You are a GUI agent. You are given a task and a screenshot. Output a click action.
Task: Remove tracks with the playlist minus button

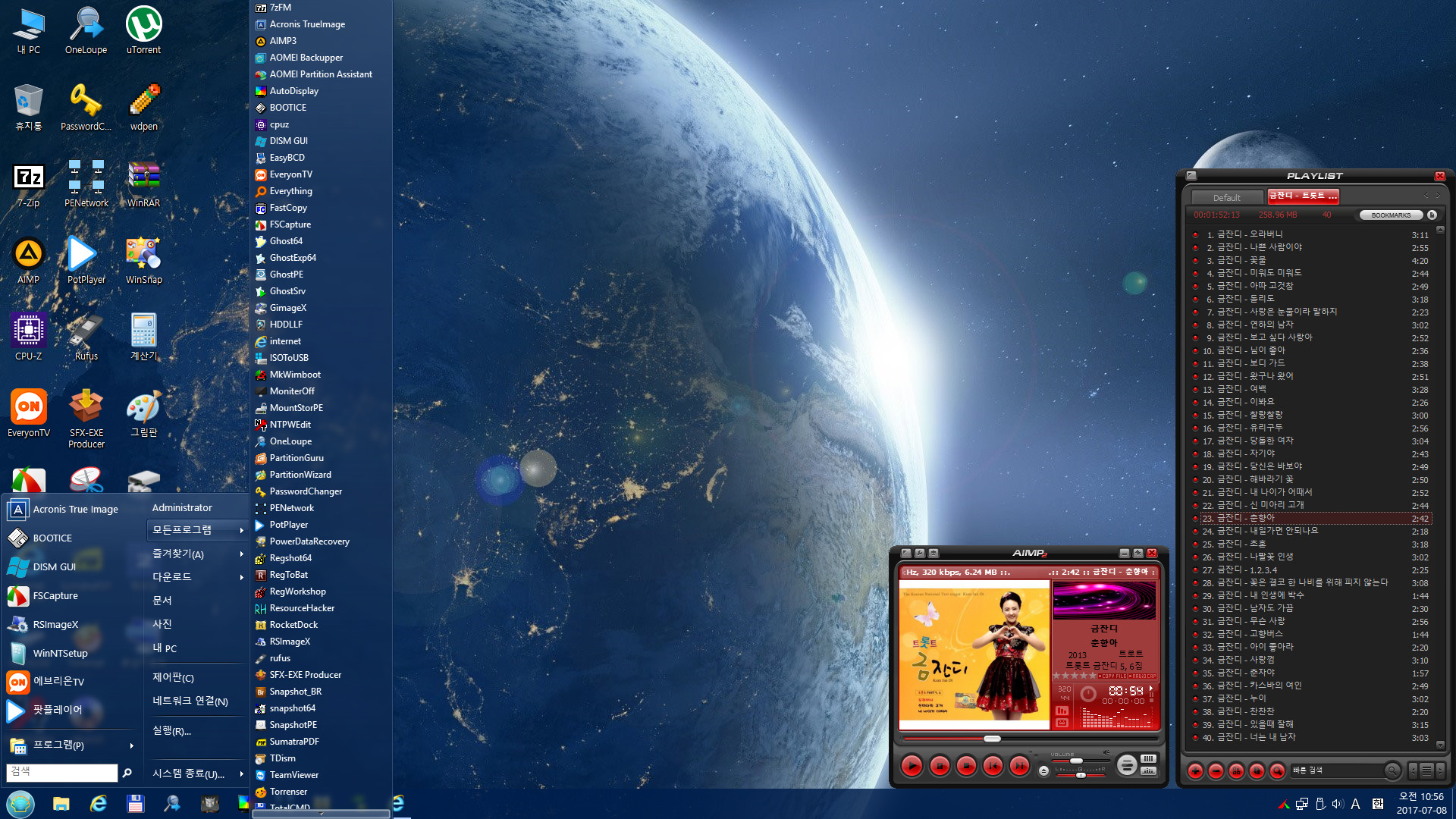(1216, 770)
